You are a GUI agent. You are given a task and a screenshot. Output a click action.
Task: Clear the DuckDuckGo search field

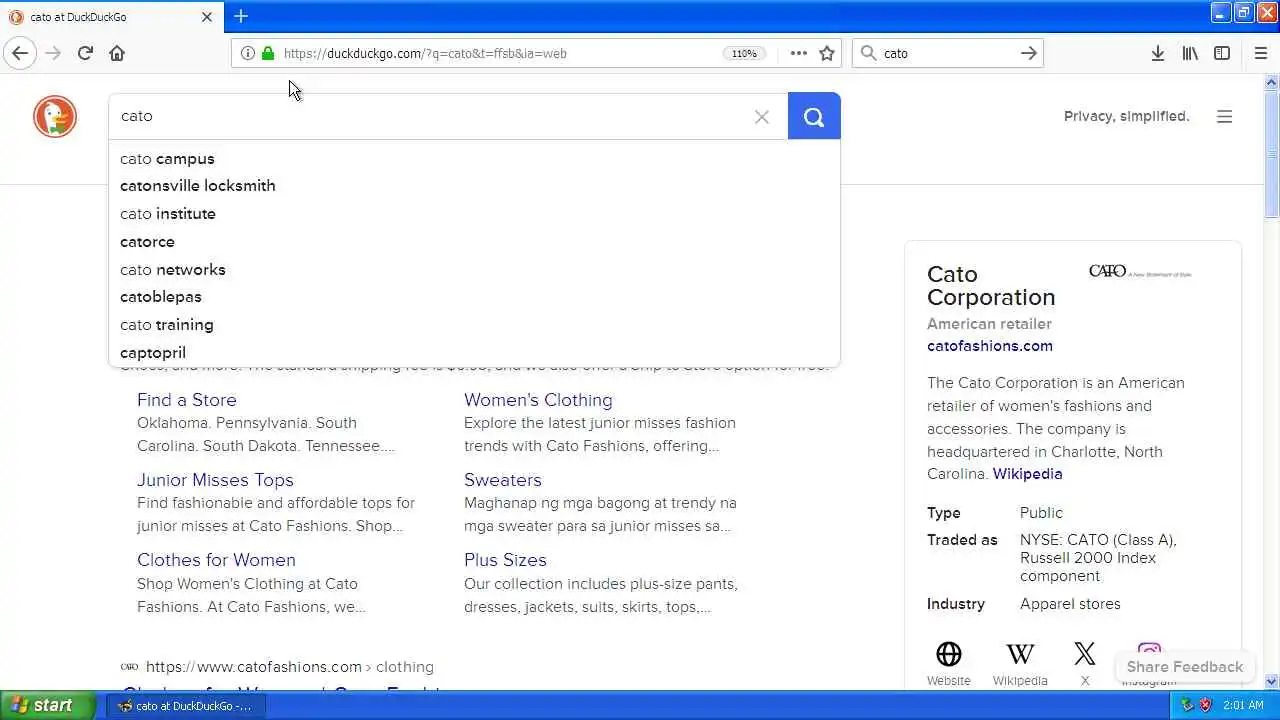(x=762, y=117)
